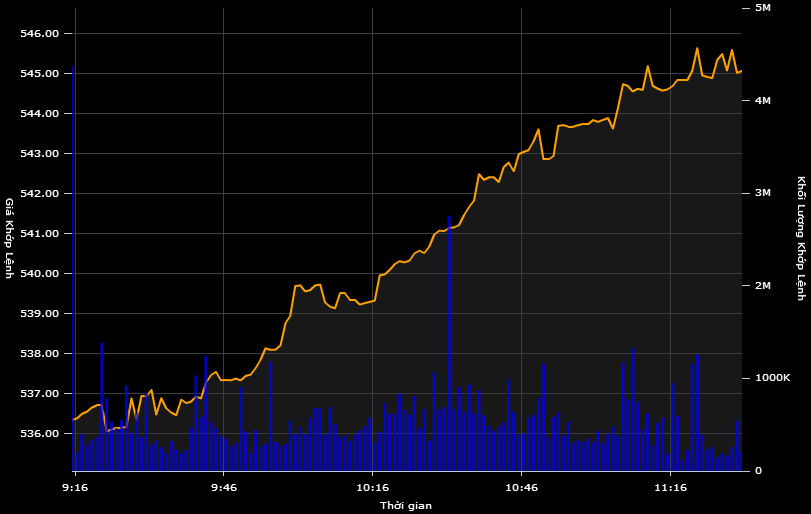Click the 9:46 time axis label
This screenshot has width=811, height=514.
coord(223,488)
